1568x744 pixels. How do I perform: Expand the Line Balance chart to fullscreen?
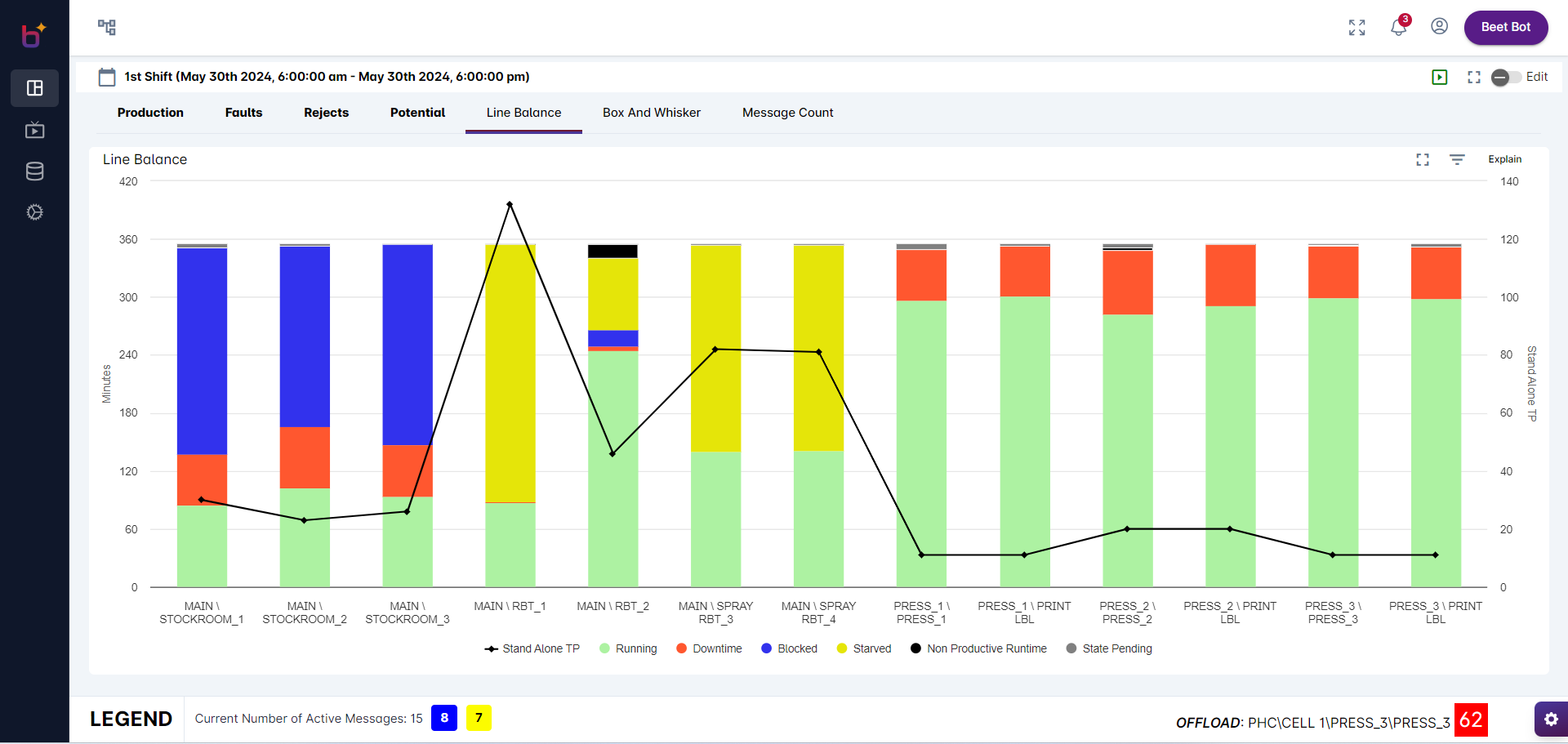(x=1423, y=159)
